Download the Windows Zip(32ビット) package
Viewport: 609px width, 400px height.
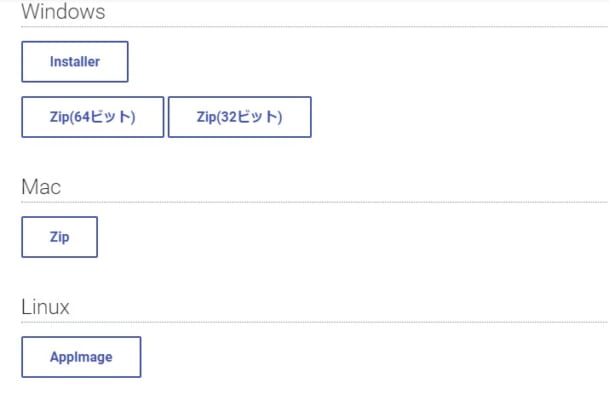[240, 117]
